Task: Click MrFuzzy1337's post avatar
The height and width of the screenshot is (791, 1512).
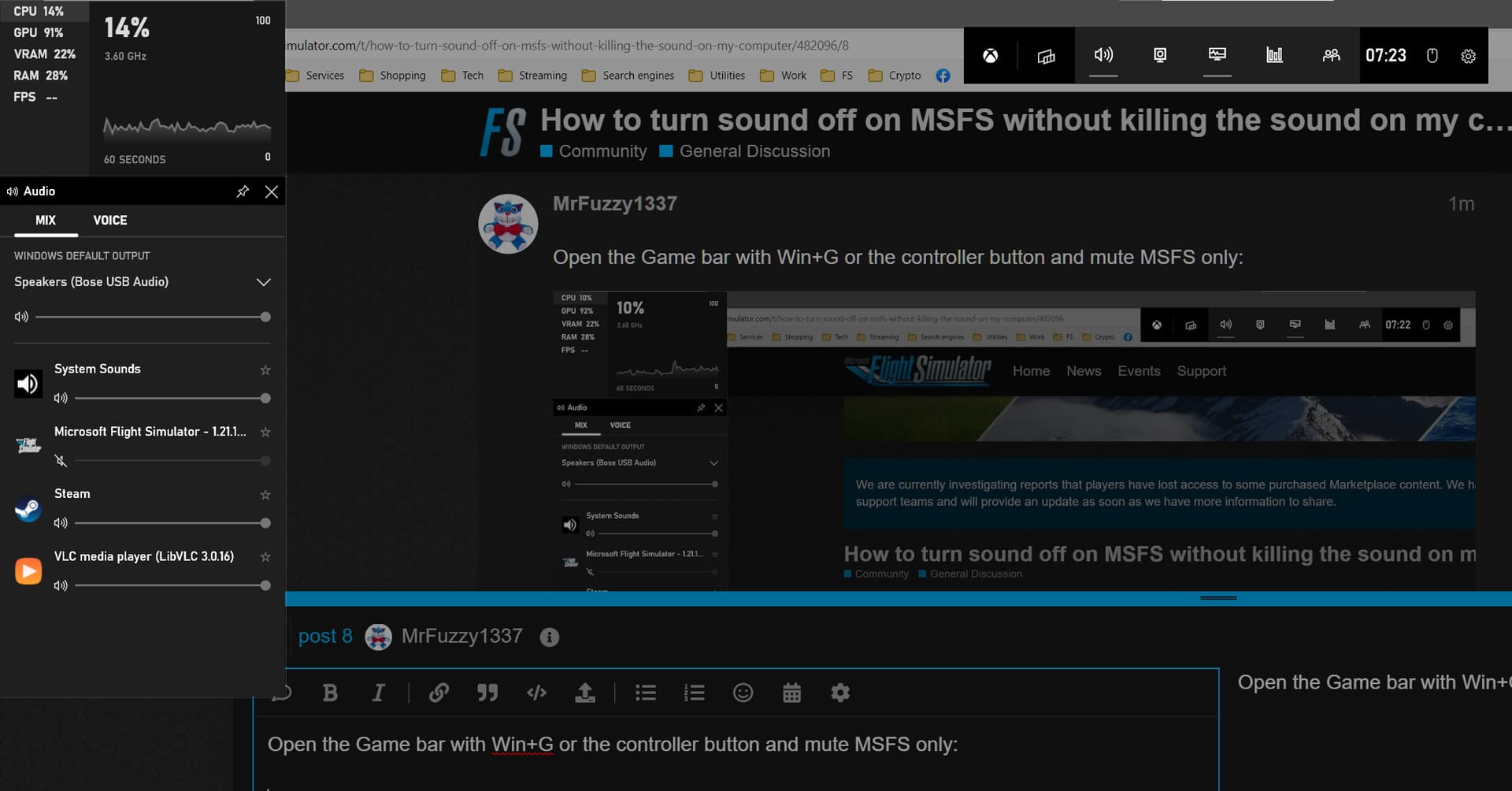Action: (x=508, y=224)
